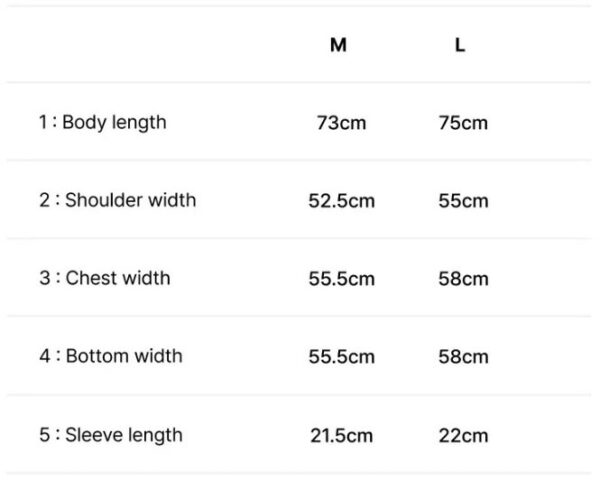Click the number 1 before Body length

coord(43,122)
